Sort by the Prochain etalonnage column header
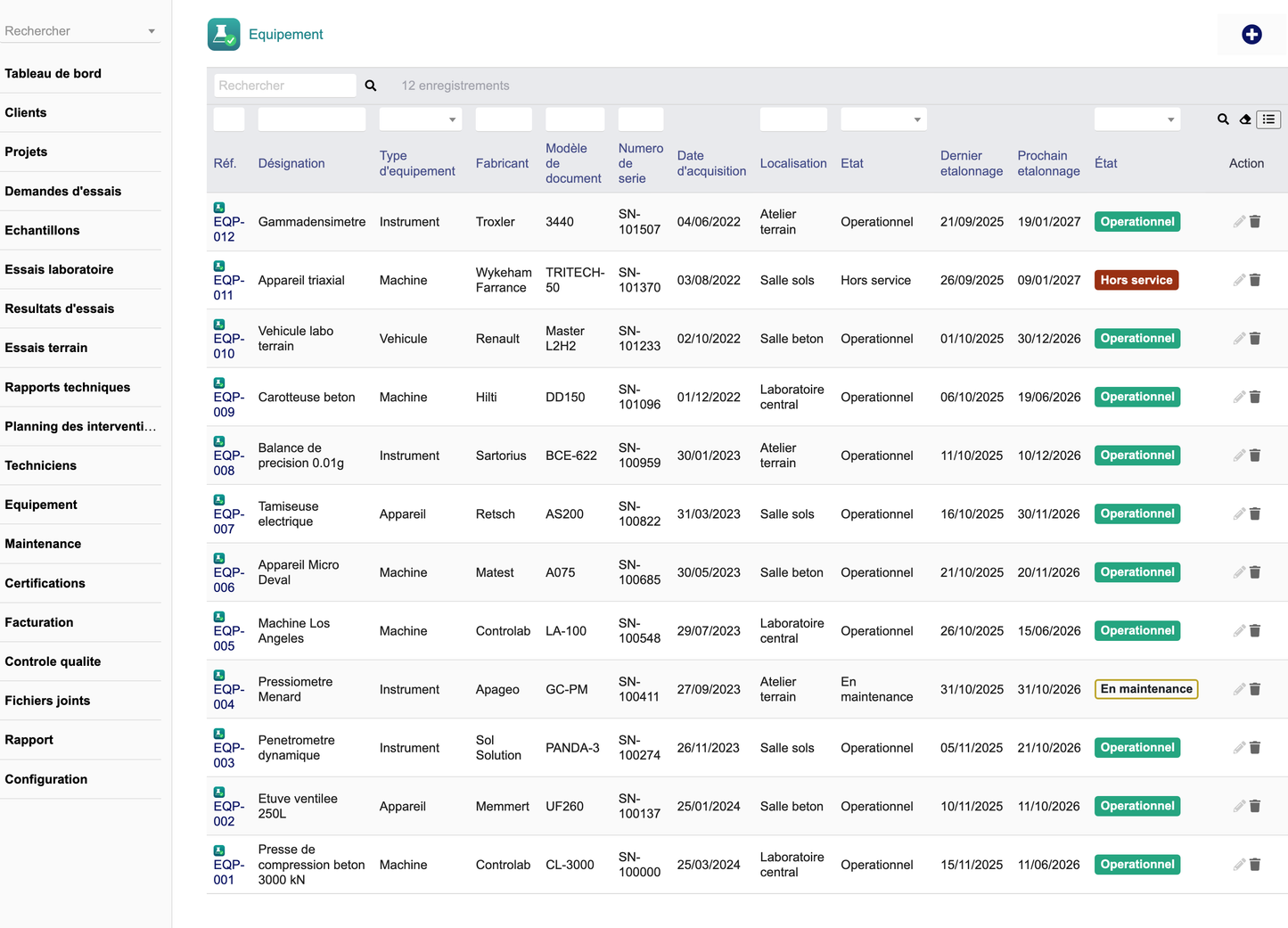1288x928 pixels. (x=1049, y=163)
